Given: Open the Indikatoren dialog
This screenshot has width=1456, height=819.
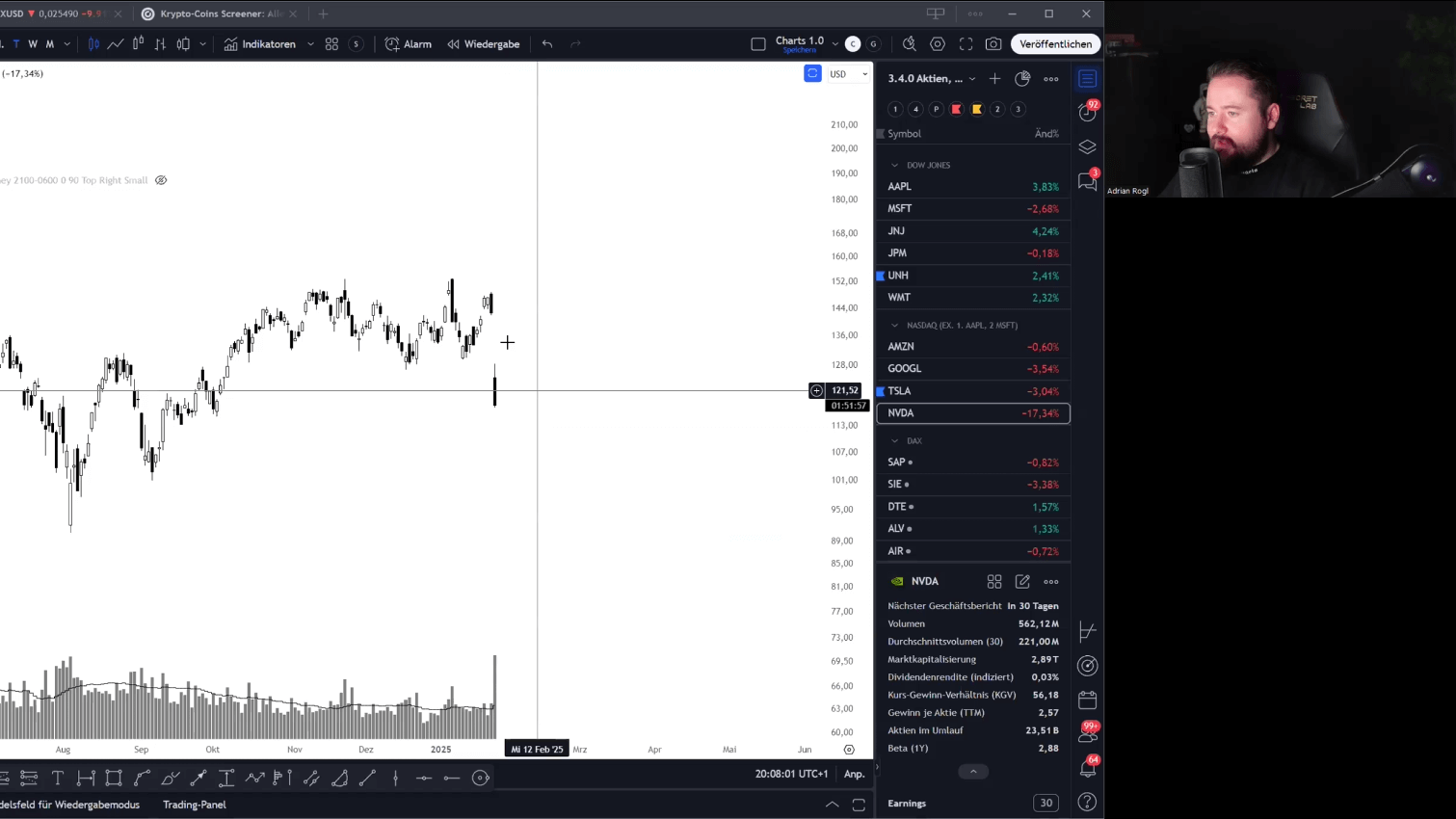Looking at the screenshot, I should tap(260, 44).
